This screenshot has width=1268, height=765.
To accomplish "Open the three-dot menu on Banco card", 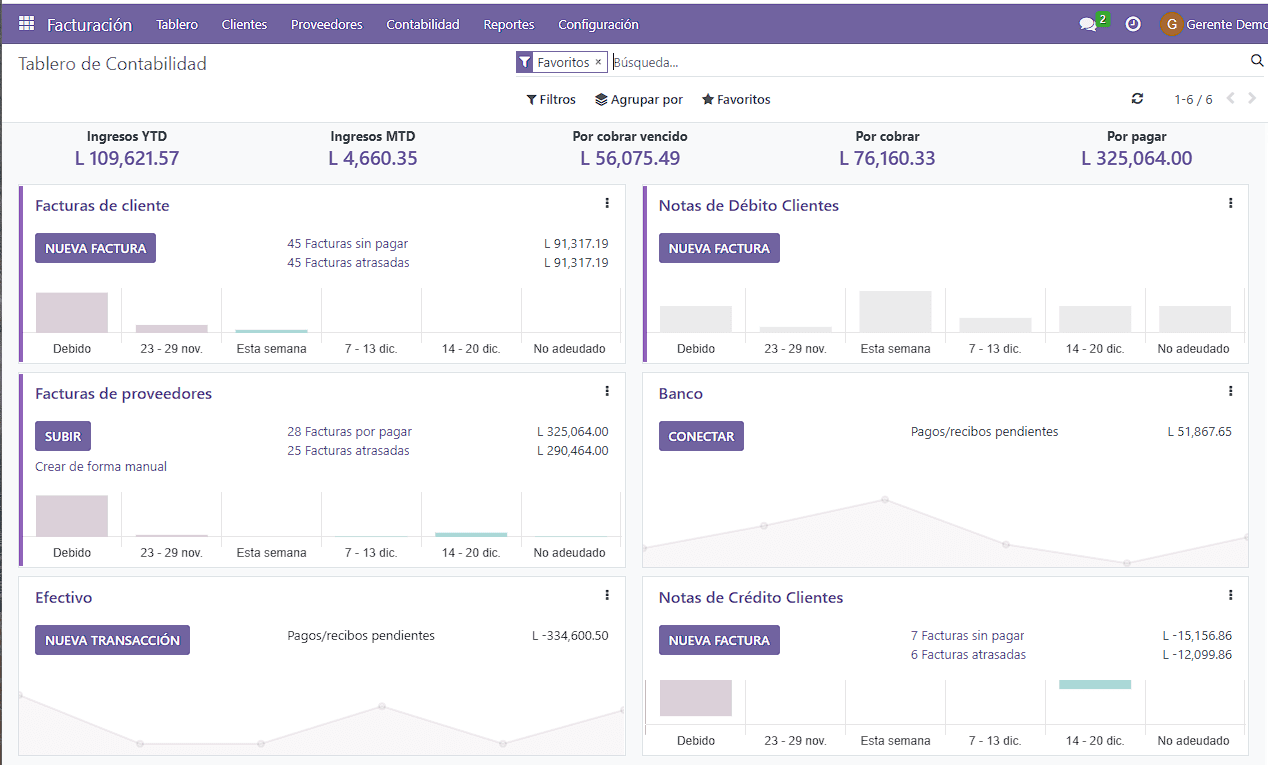I will tap(1230, 391).
